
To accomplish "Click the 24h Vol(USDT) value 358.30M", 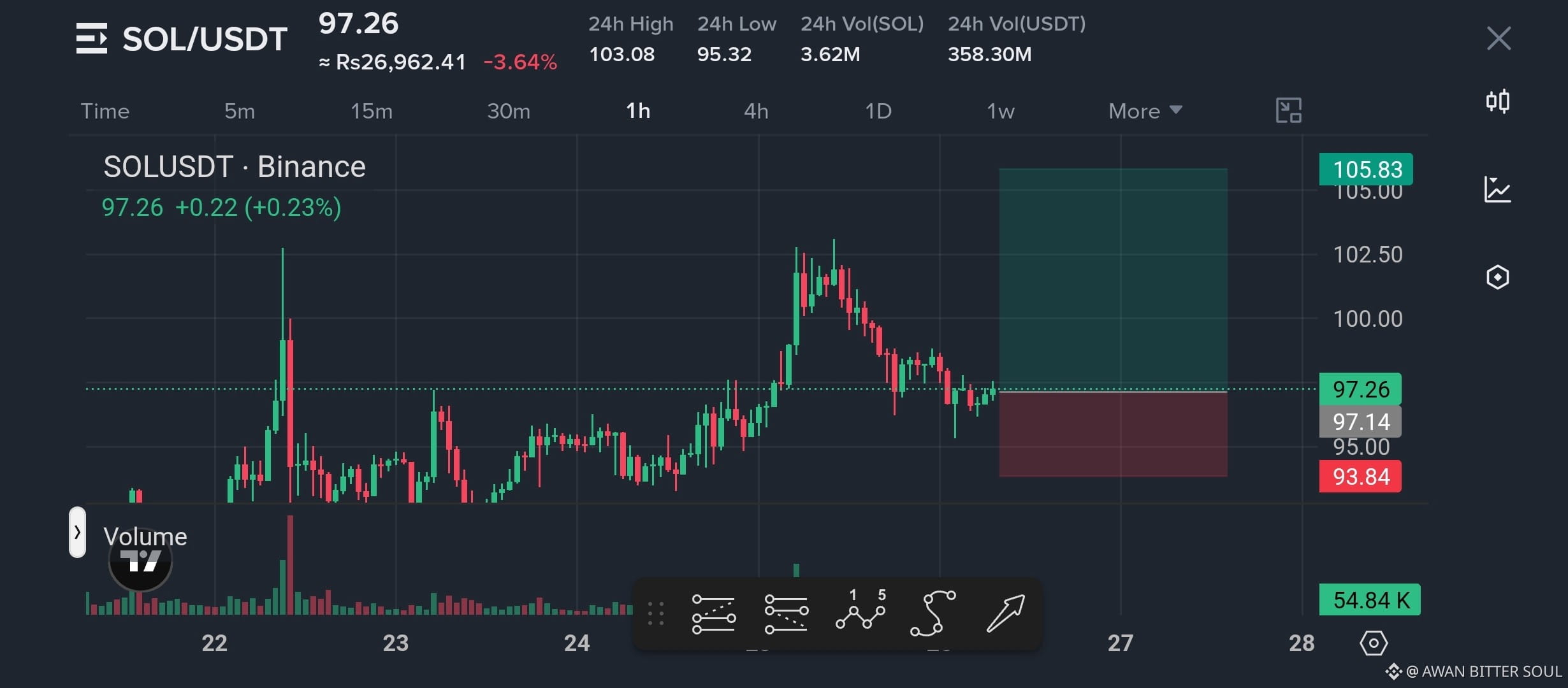I will (x=989, y=54).
